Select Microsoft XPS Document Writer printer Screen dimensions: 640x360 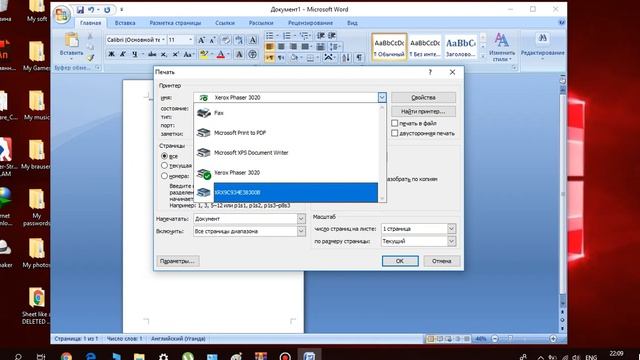(x=286, y=153)
